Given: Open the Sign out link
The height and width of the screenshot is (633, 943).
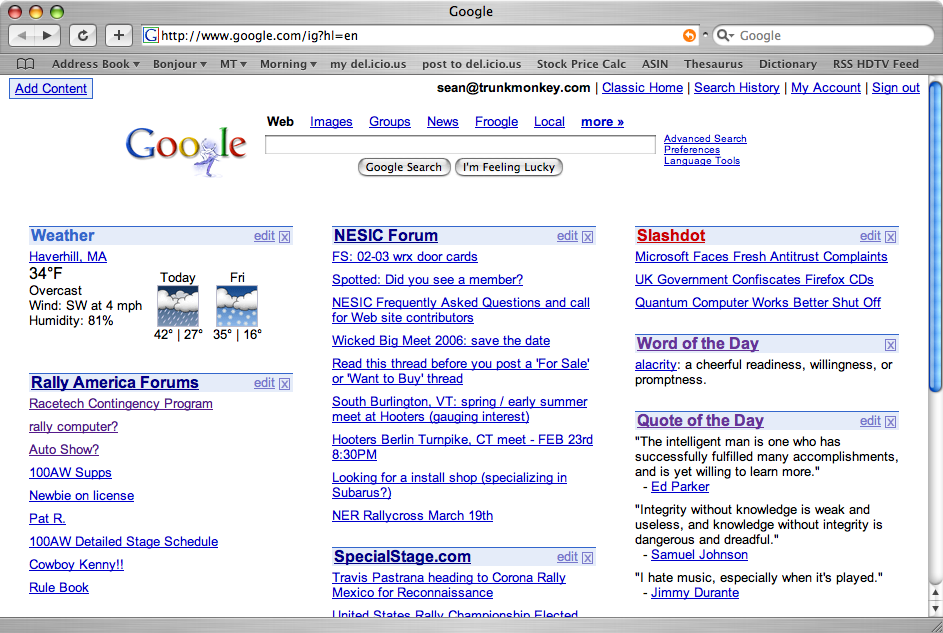Looking at the screenshot, I should point(895,88).
